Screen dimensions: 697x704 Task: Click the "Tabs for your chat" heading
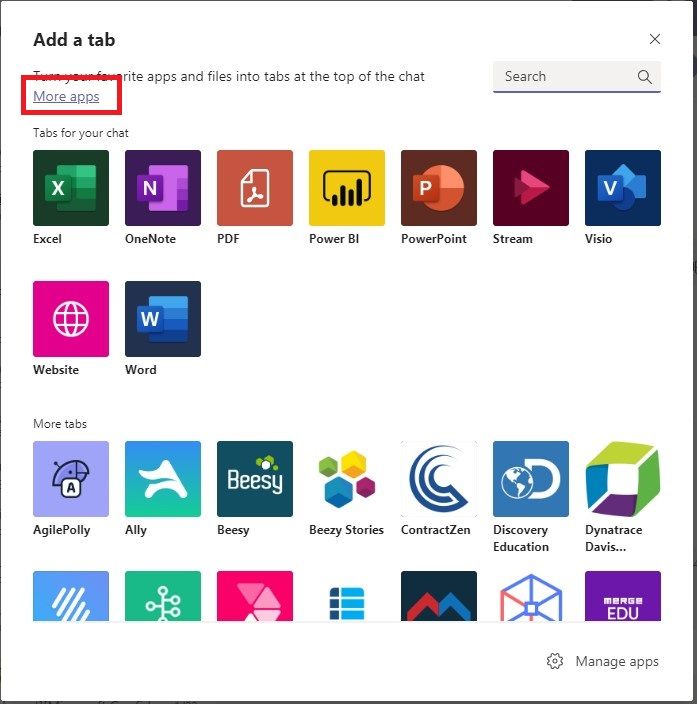[x=81, y=133]
